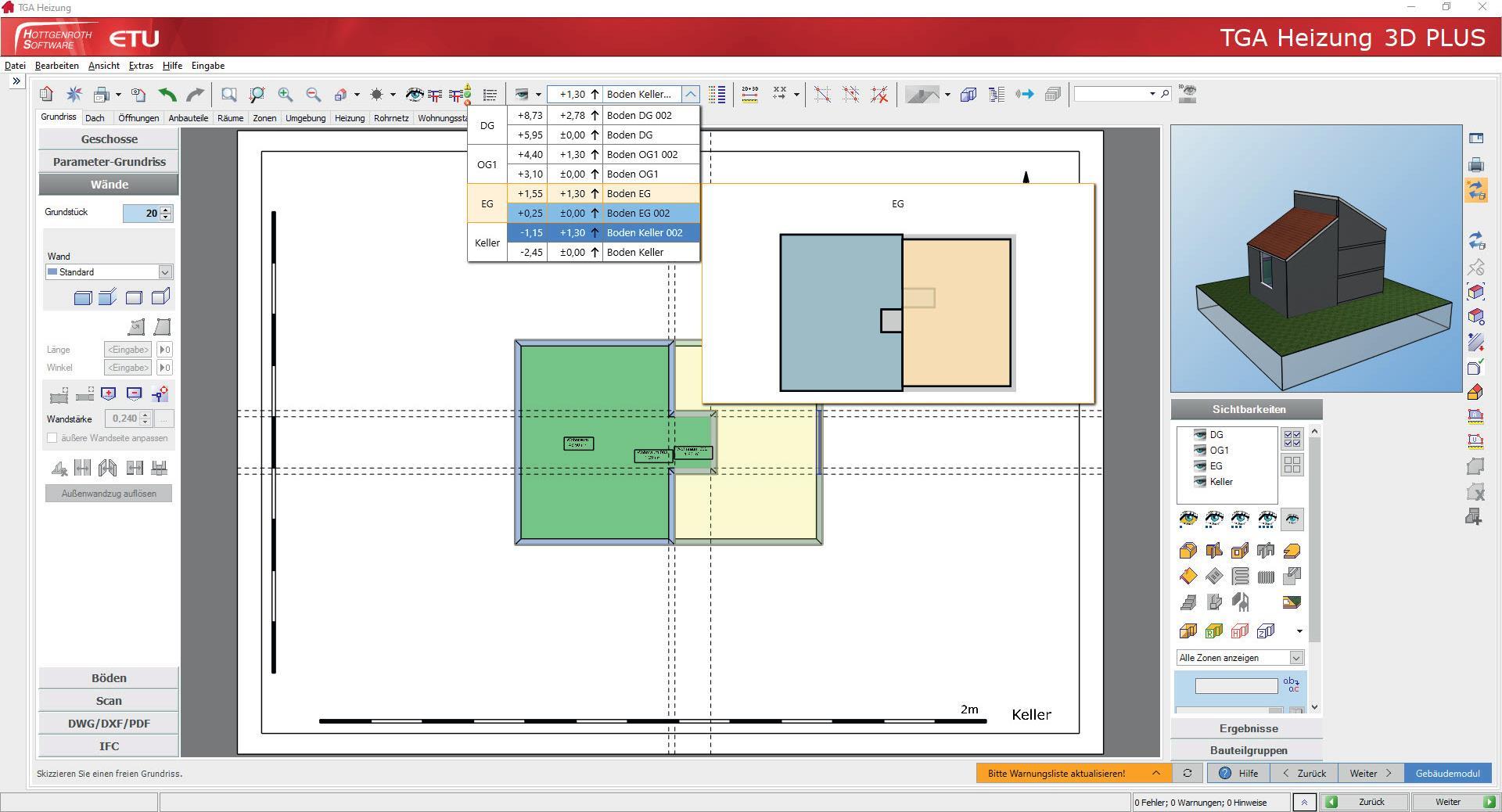Click the zoom in magnifier icon

(x=285, y=95)
